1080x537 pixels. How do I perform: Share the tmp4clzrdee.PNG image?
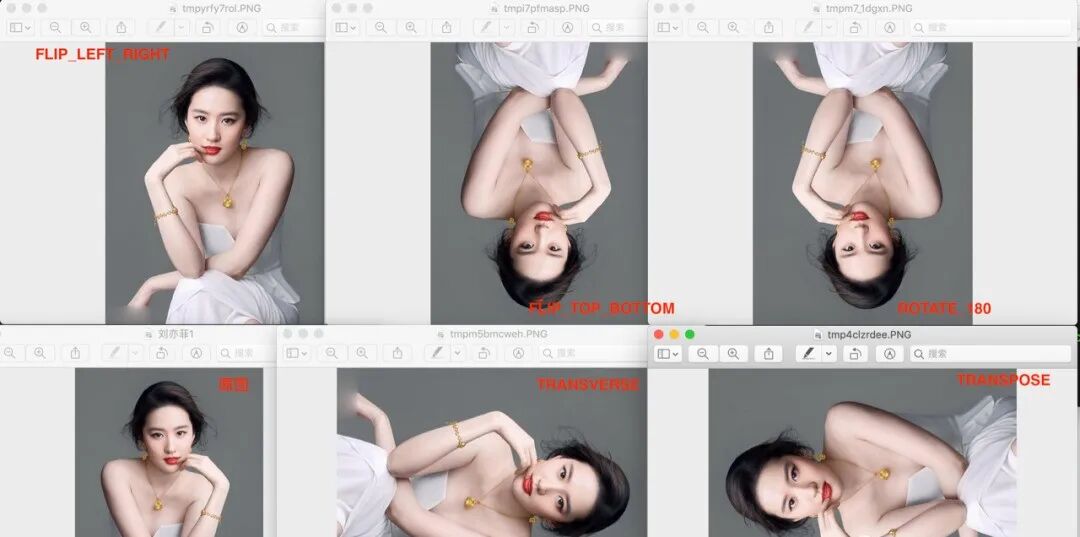point(769,354)
